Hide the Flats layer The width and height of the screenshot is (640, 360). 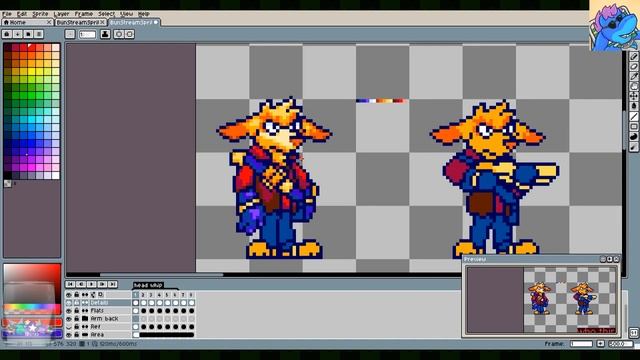(69, 311)
